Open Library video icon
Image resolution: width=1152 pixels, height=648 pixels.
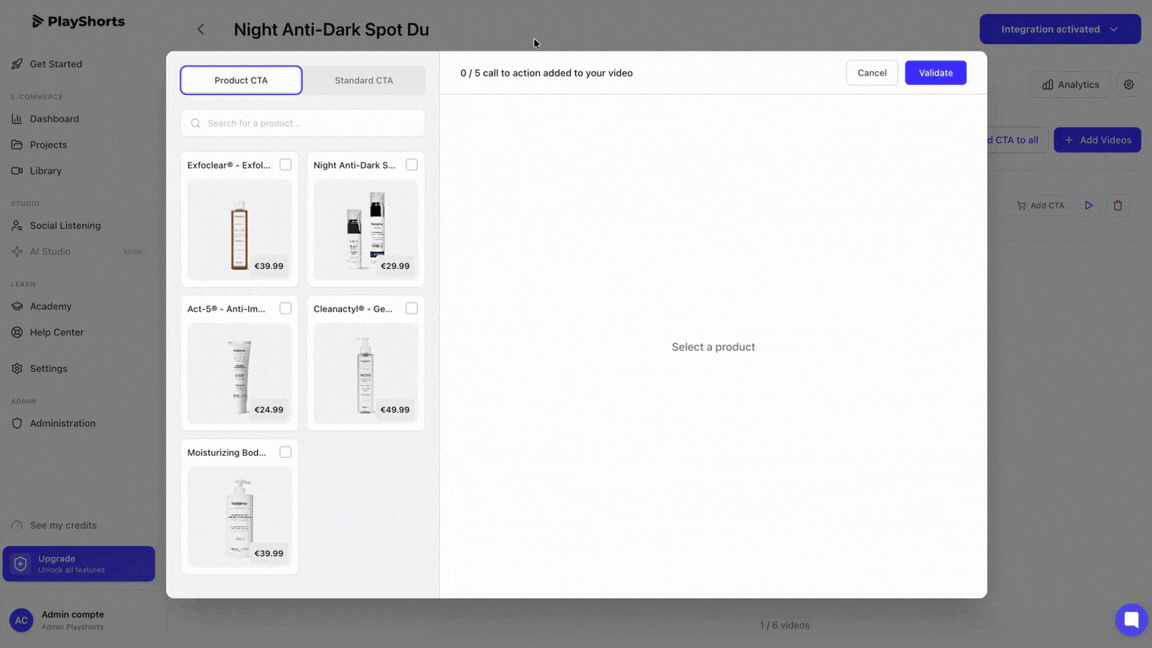(x=17, y=170)
